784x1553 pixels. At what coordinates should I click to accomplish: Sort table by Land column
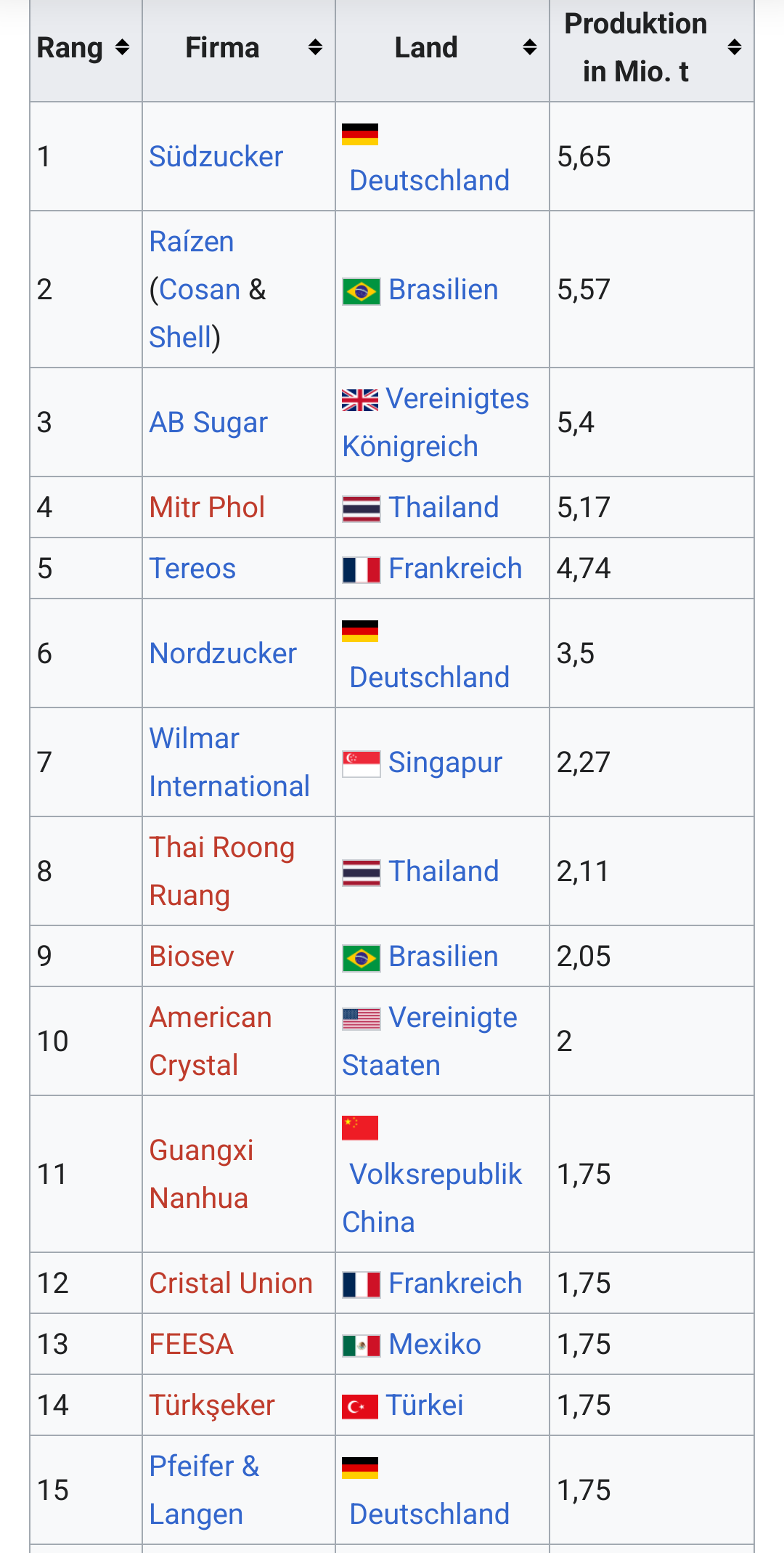pos(530,48)
